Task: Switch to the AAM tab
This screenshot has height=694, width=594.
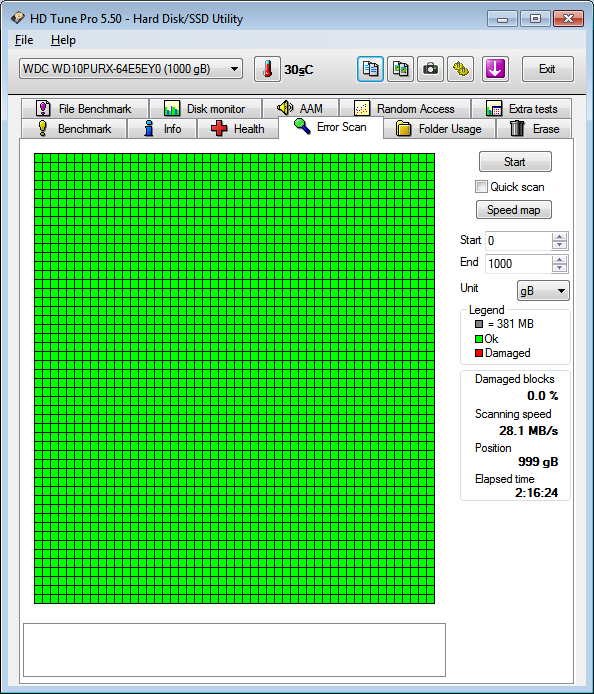Action: tap(300, 108)
